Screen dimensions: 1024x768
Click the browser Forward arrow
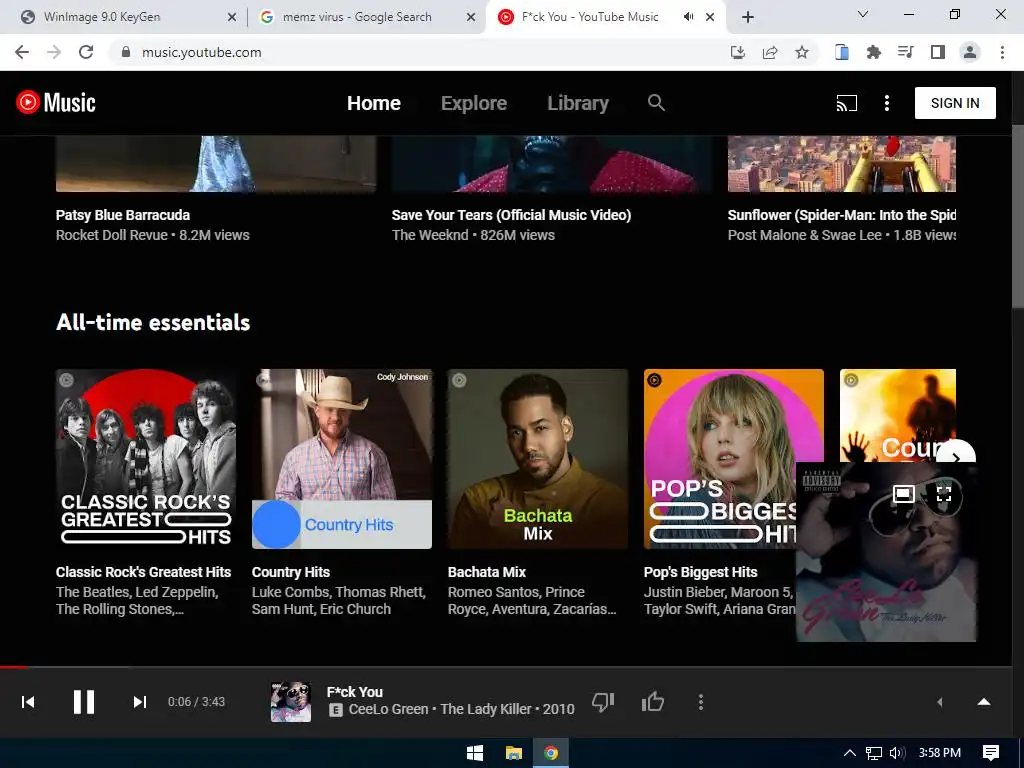point(54,52)
